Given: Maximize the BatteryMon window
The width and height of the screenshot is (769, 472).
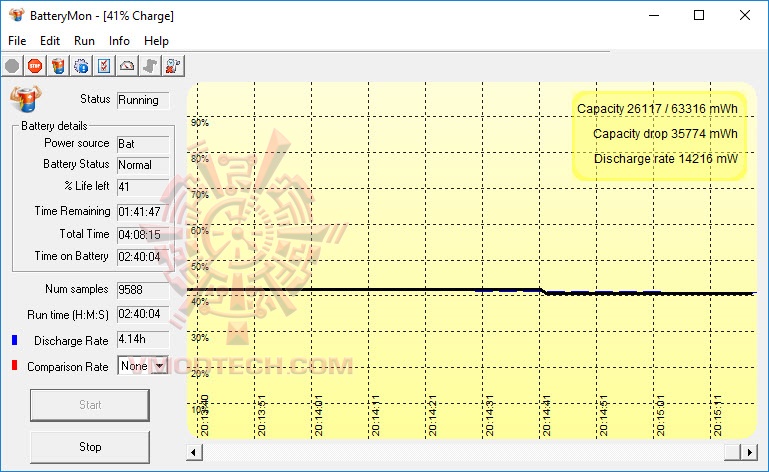Looking at the screenshot, I should pos(699,15).
